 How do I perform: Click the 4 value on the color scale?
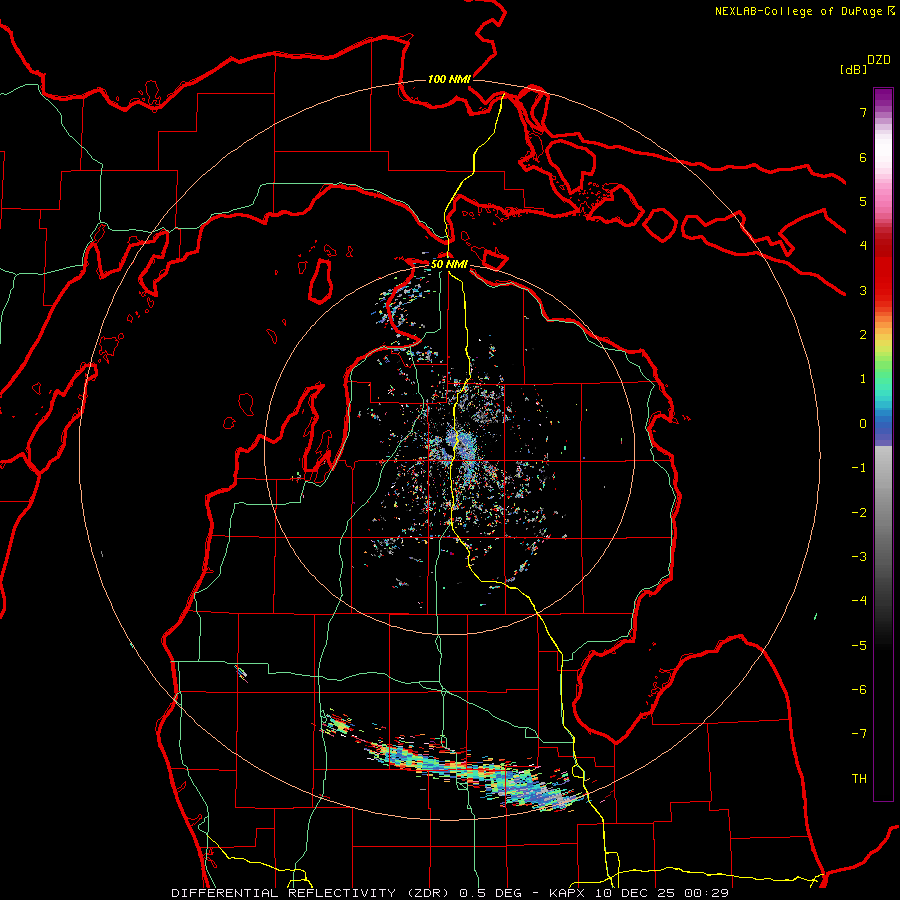(863, 246)
